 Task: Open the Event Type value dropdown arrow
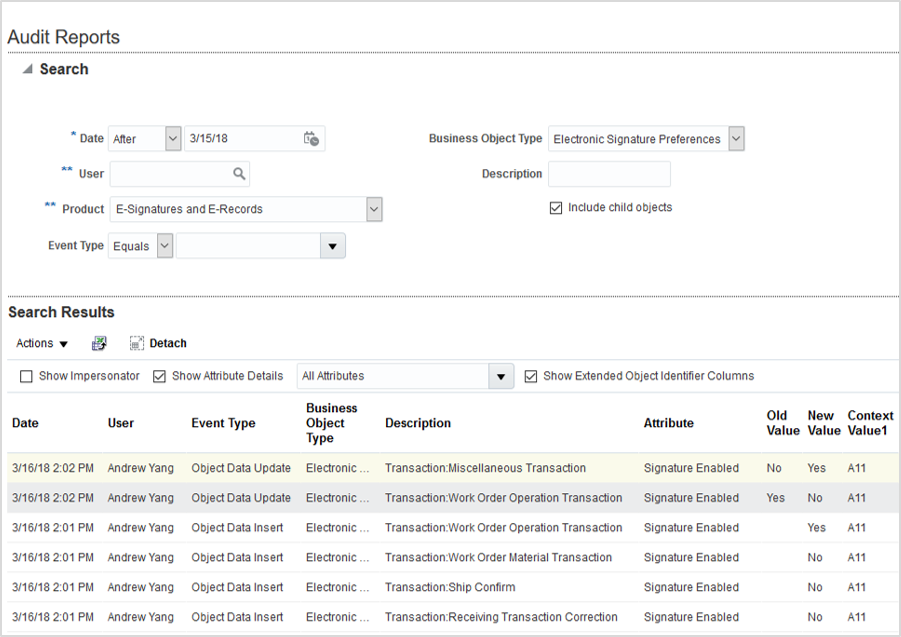pos(332,246)
